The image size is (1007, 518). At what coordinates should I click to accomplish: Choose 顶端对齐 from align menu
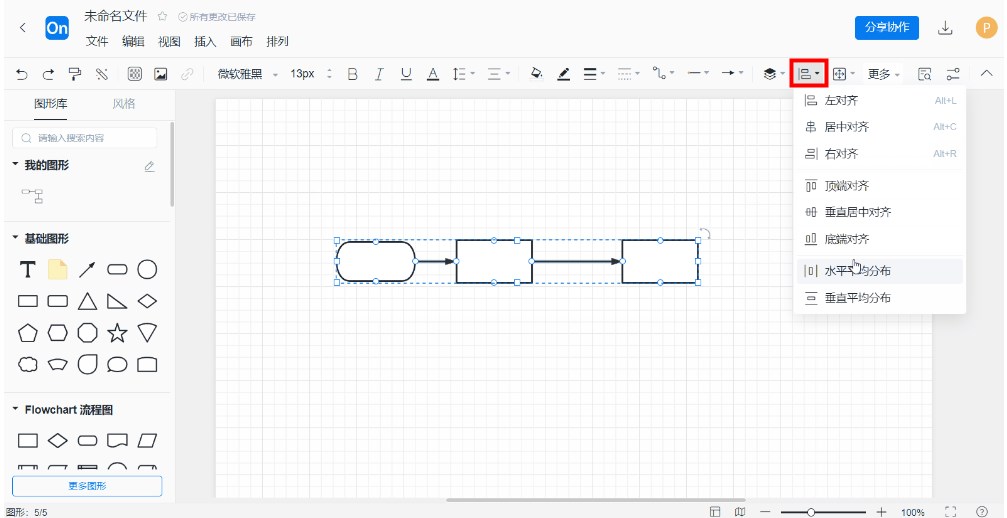879,186
